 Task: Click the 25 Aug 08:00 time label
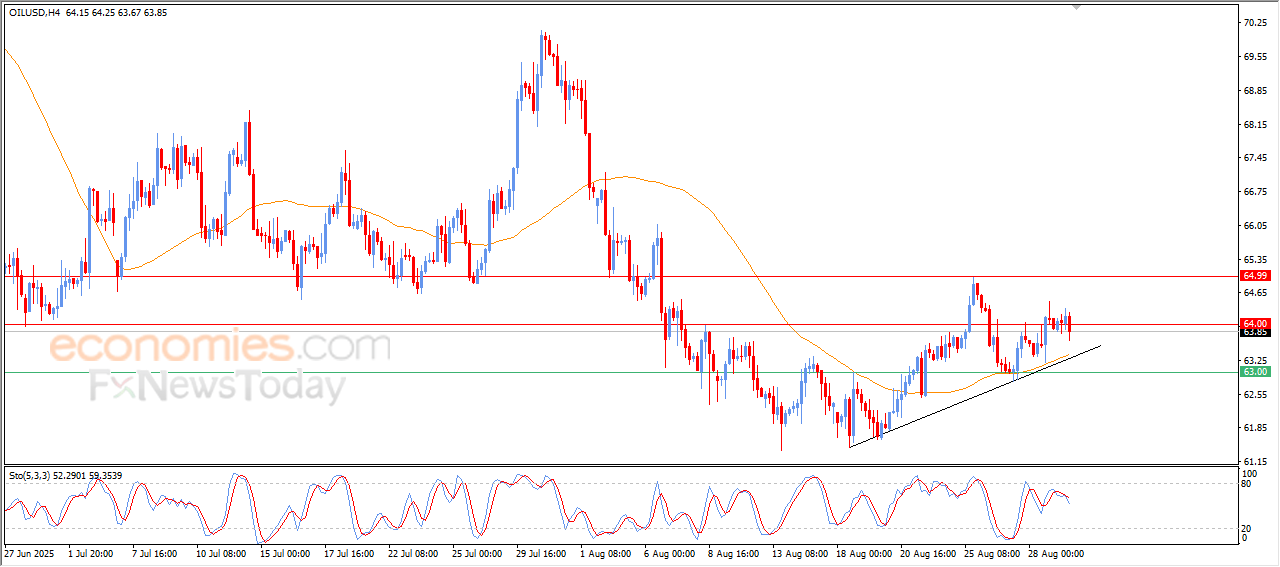click(x=990, y=553)
